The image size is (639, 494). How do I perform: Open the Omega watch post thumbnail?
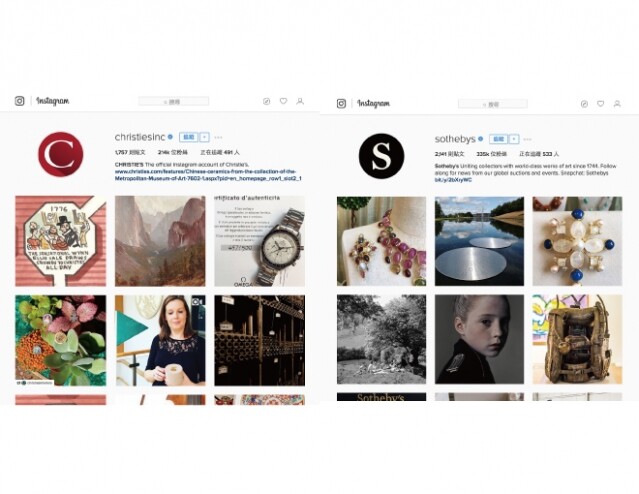coord(260,241)
